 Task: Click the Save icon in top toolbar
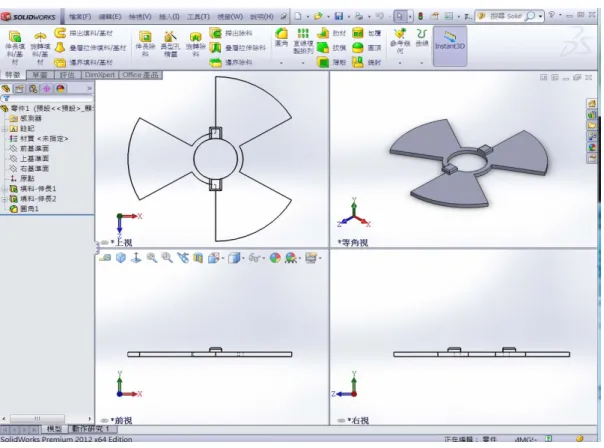click(339, 16)
